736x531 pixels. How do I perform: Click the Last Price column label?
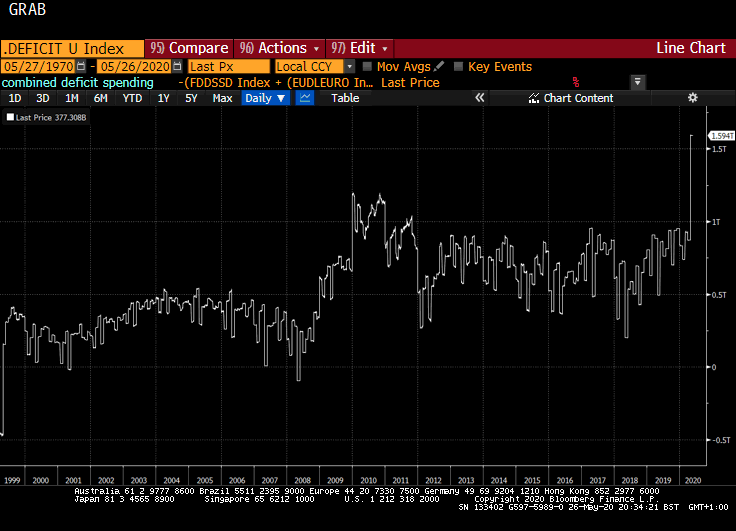coord(410,83)
